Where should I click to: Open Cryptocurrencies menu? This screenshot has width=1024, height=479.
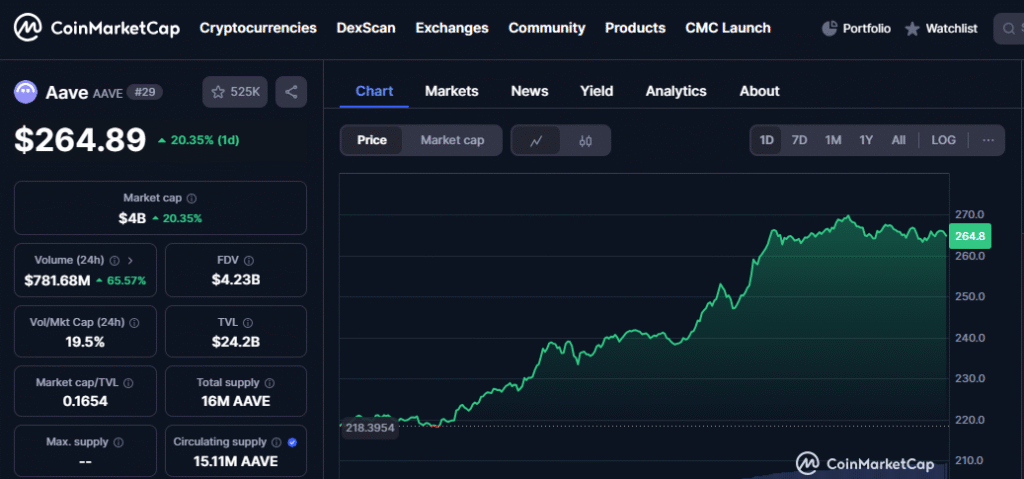(x=258, y=28)
